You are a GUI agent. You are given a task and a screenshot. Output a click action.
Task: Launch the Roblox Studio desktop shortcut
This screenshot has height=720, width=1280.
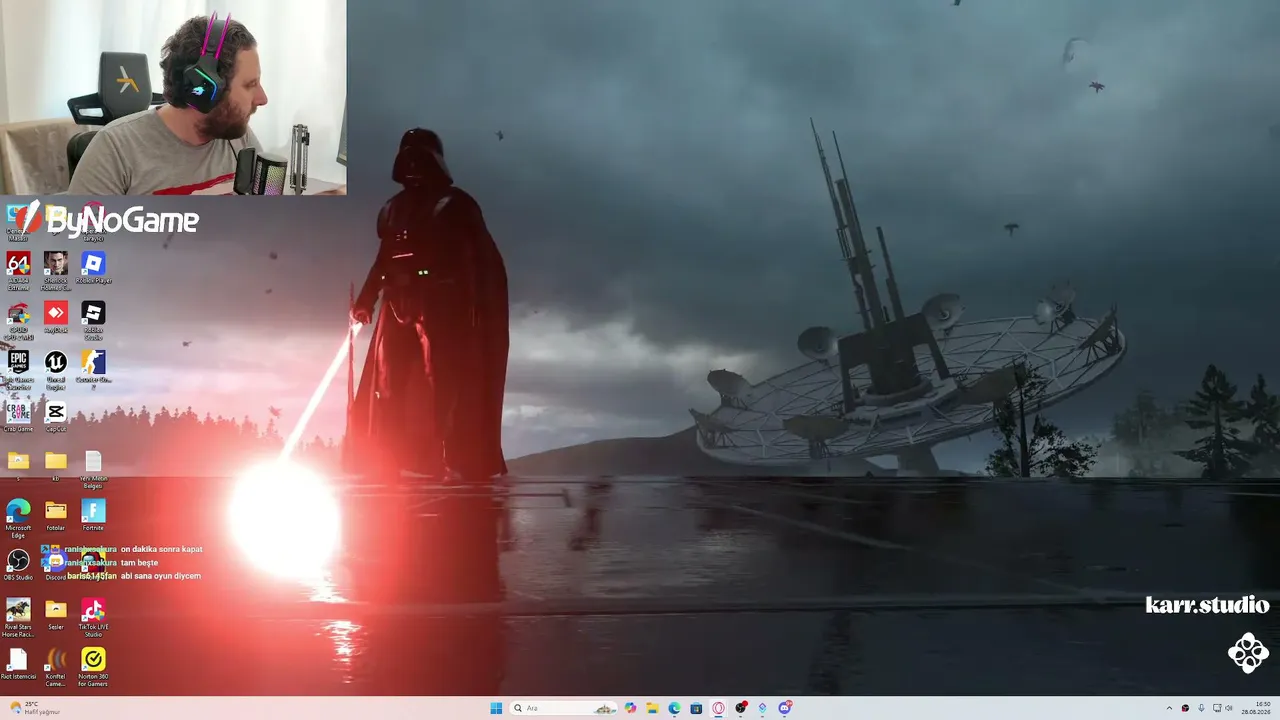pos(93,319)
